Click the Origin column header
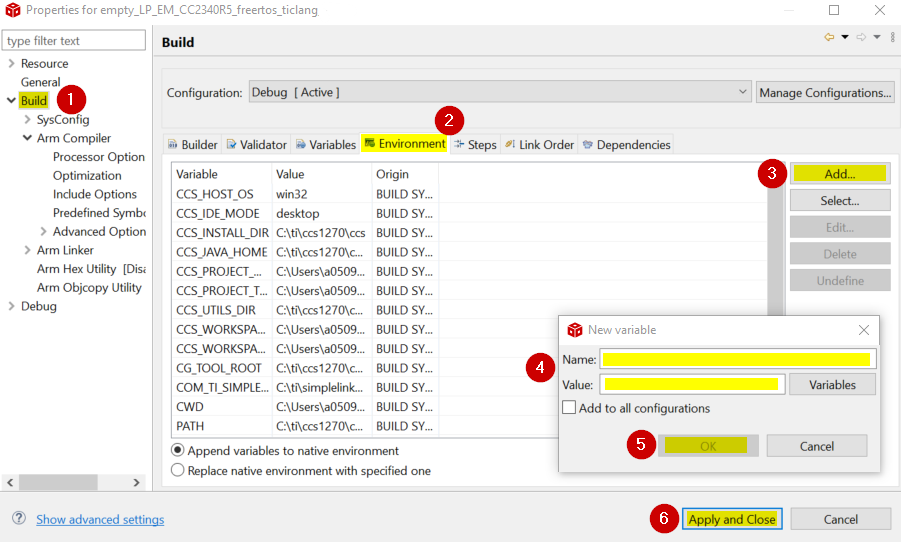This screenshot has width=901, height=542. point(405,174)
